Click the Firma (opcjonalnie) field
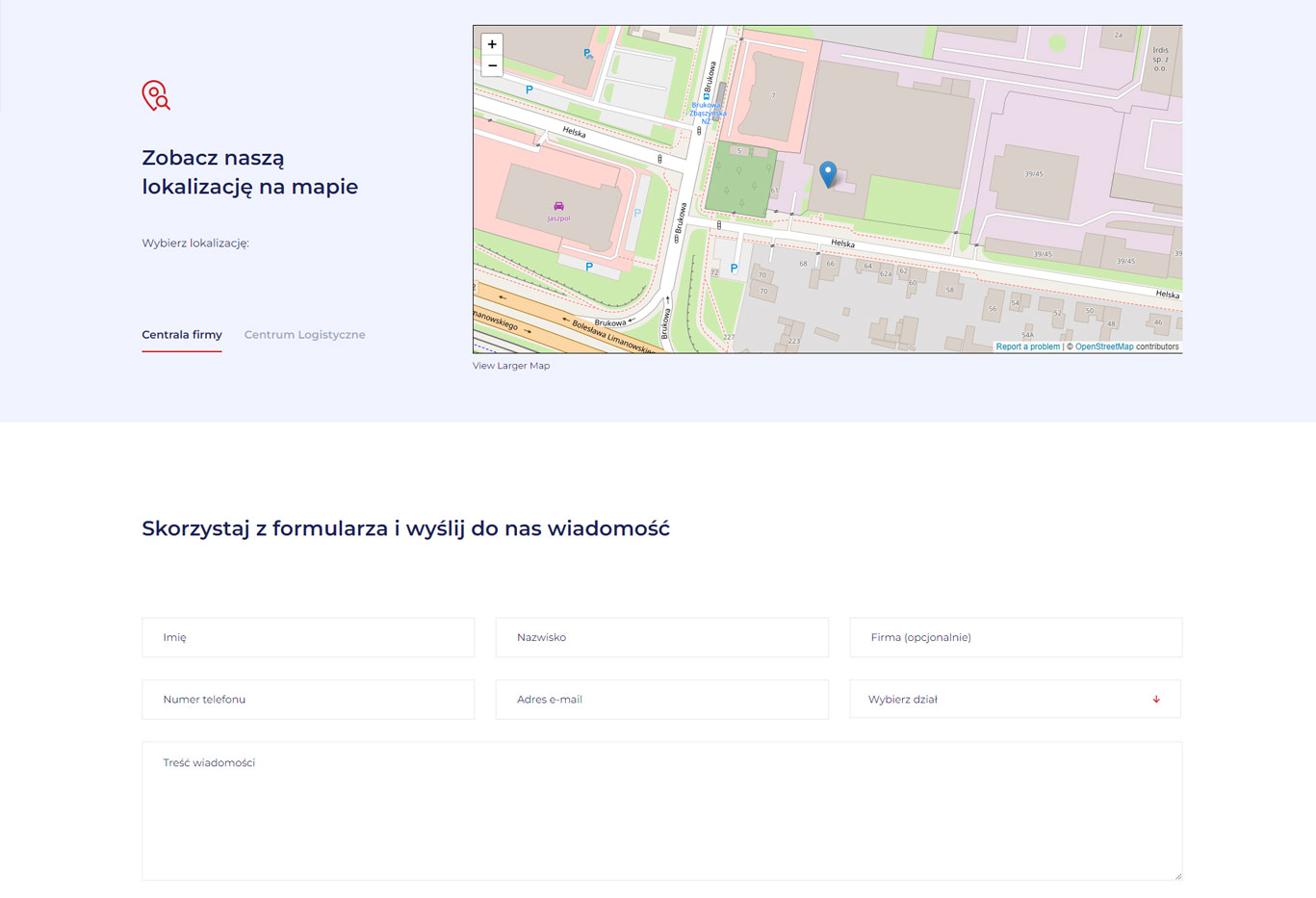This screenshot has height=898, width=1316. 1015,637
